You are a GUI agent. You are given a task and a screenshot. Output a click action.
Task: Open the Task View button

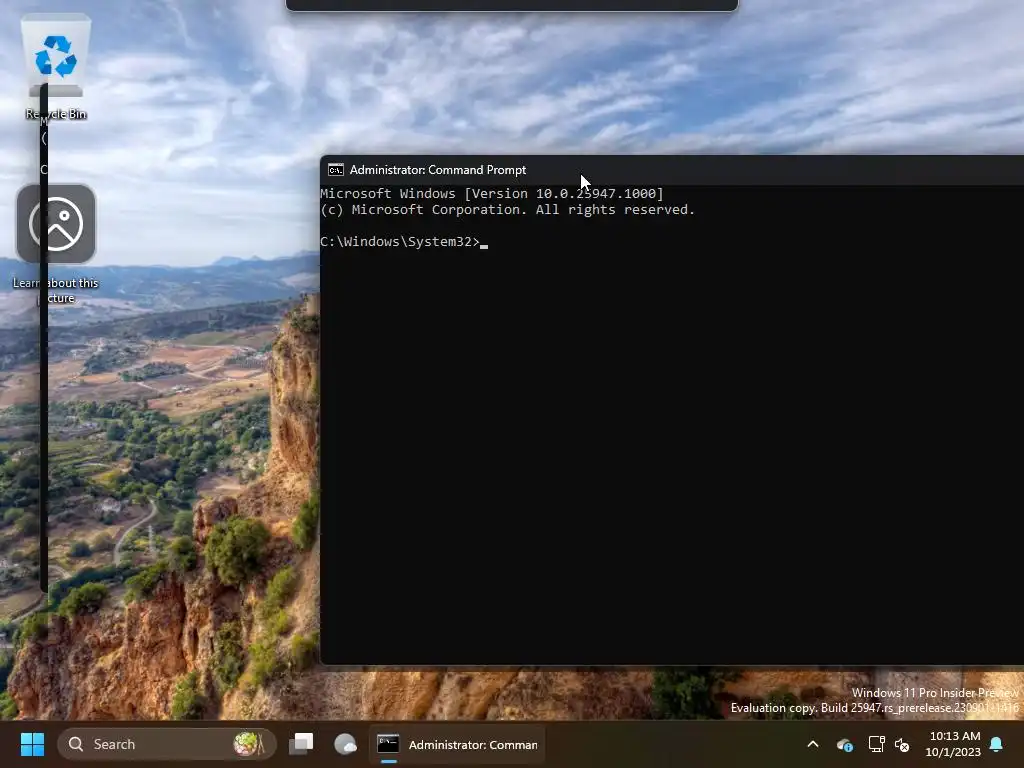tap(301, 744)
